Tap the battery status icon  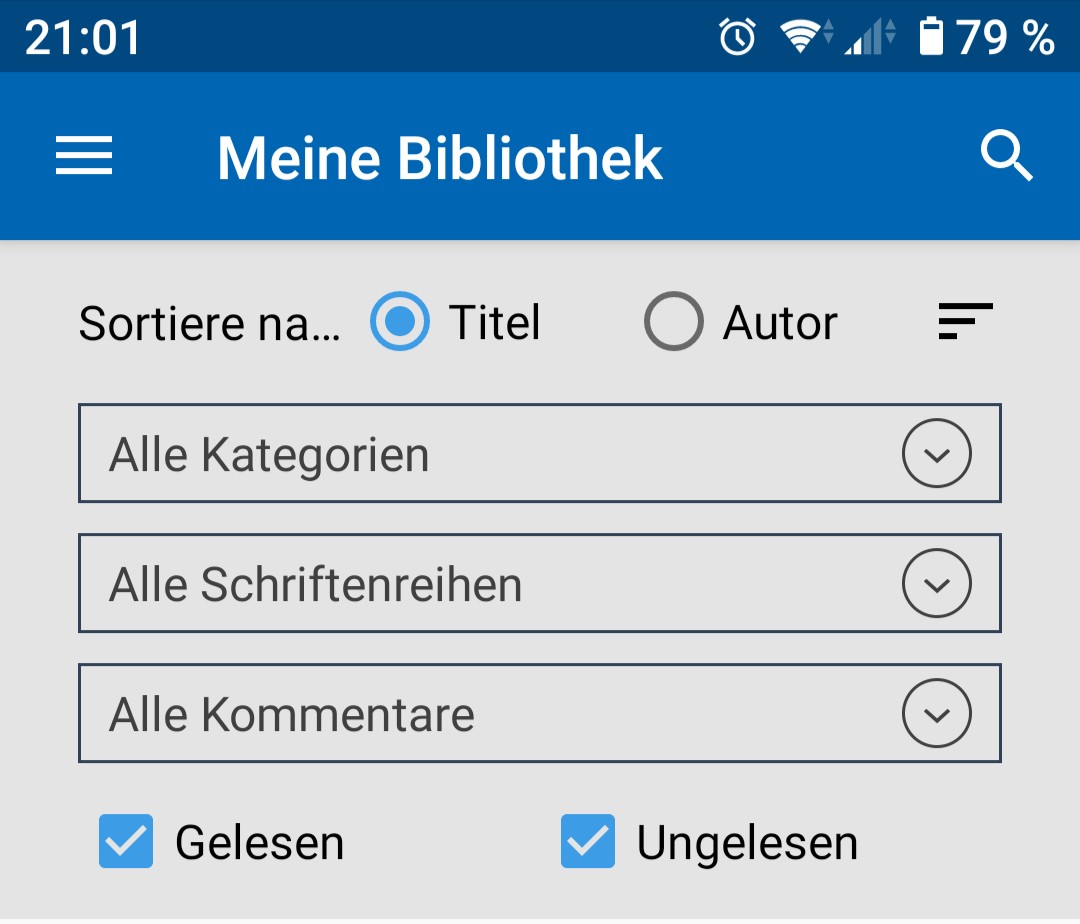931,38
